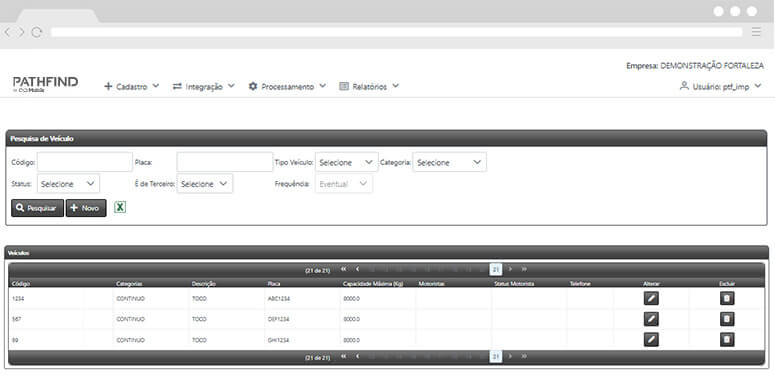The height and width of the screenshot is (390, 775).
Task: Open the Processamento menu
Action: [x=287, y=86]
